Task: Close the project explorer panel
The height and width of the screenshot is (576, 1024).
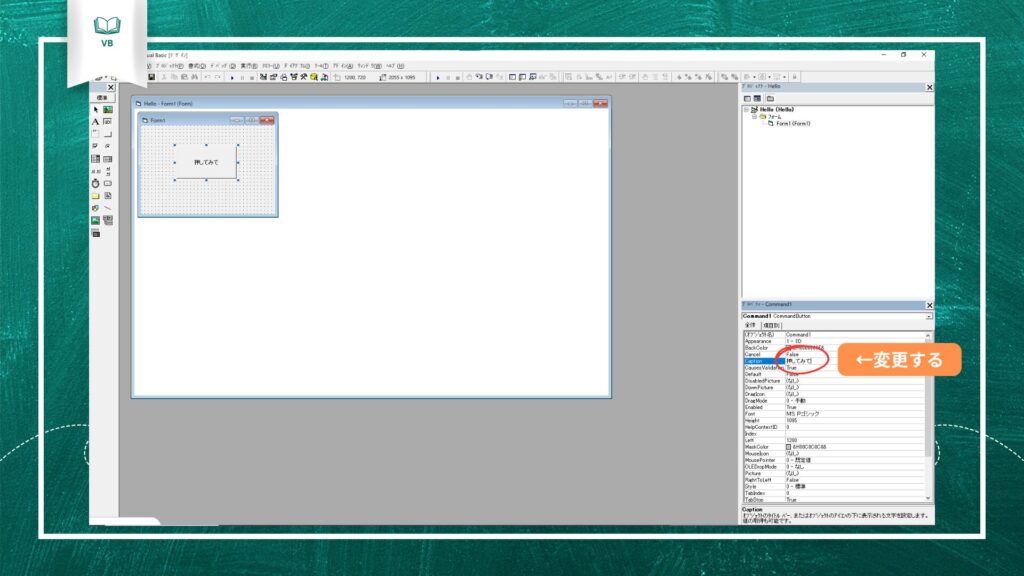Action: [929, 87]
